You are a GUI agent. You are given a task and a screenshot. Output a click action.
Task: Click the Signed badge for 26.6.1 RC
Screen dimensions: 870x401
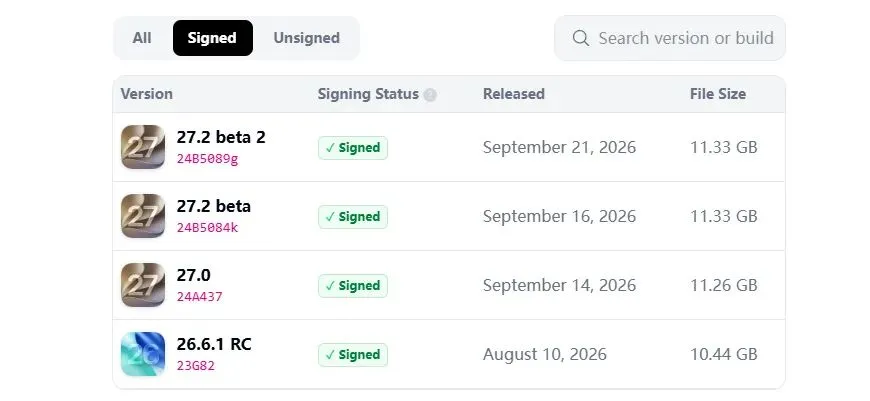click(x=353, y=354)
